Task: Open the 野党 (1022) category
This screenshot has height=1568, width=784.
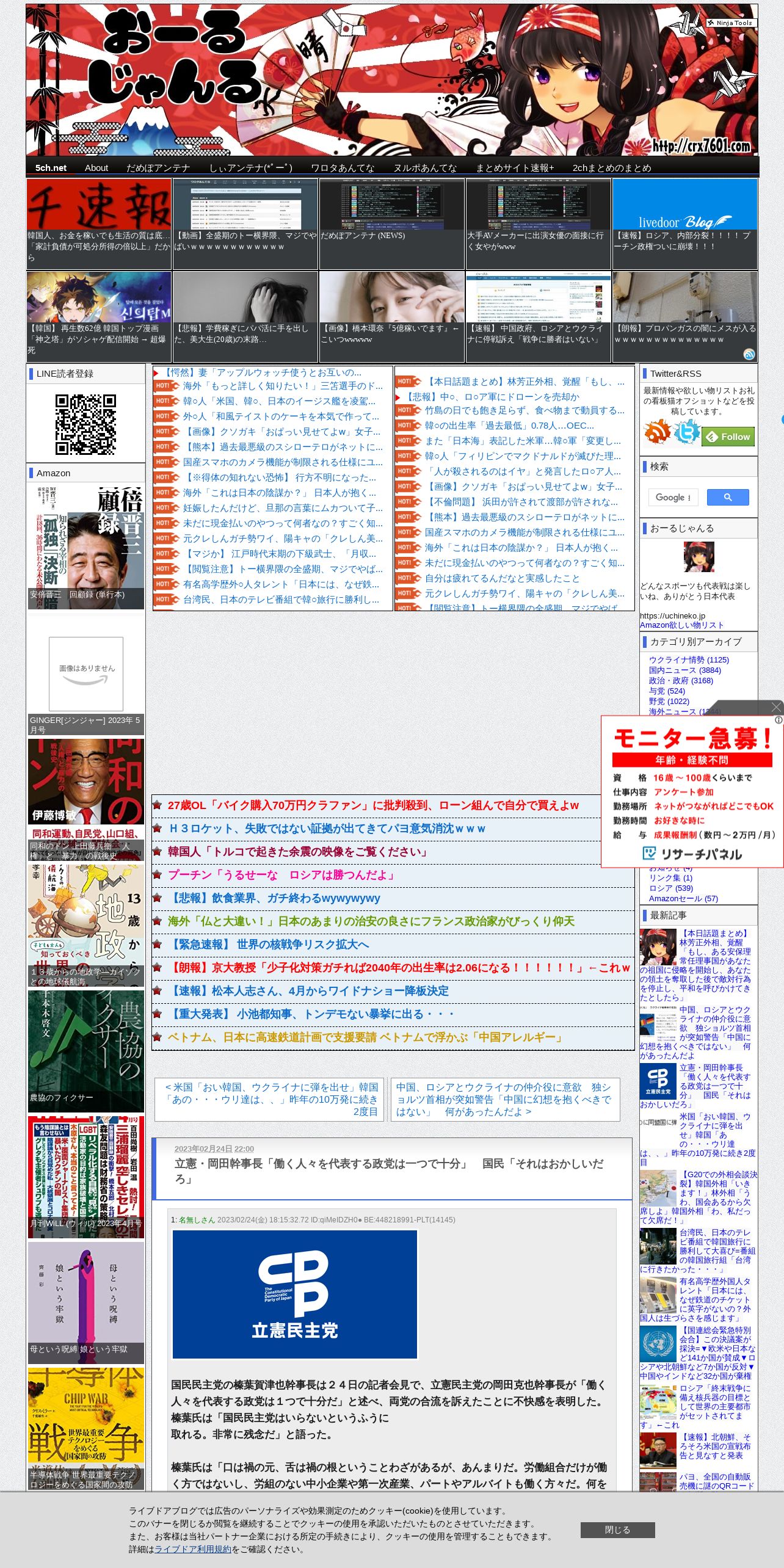Action: pos(669,701)
